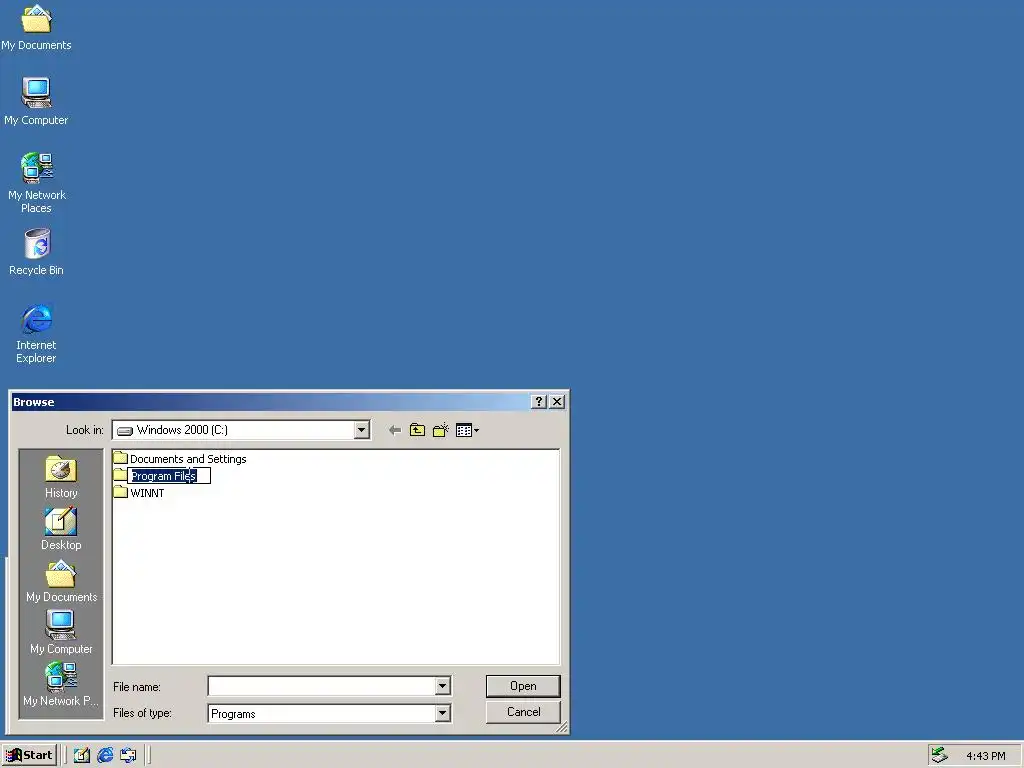Launch Outlook Express from Quick Launch
1024x768 pixels.
point(129,756)
